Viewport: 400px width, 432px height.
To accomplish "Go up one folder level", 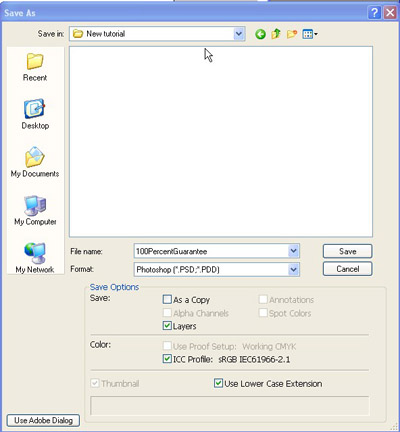I will (x=276, y=34).
